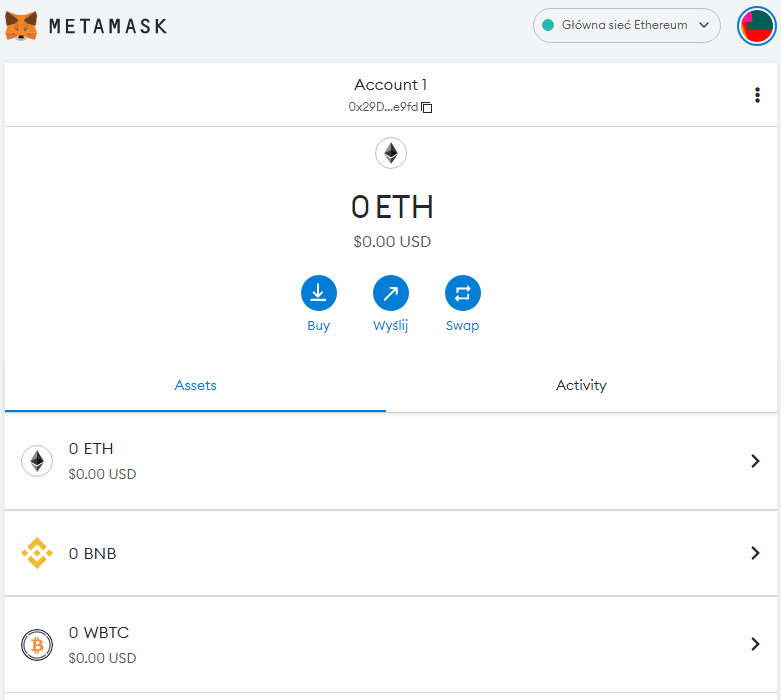Click the Ethereum logo above the balance

click(x=390, y=153)
